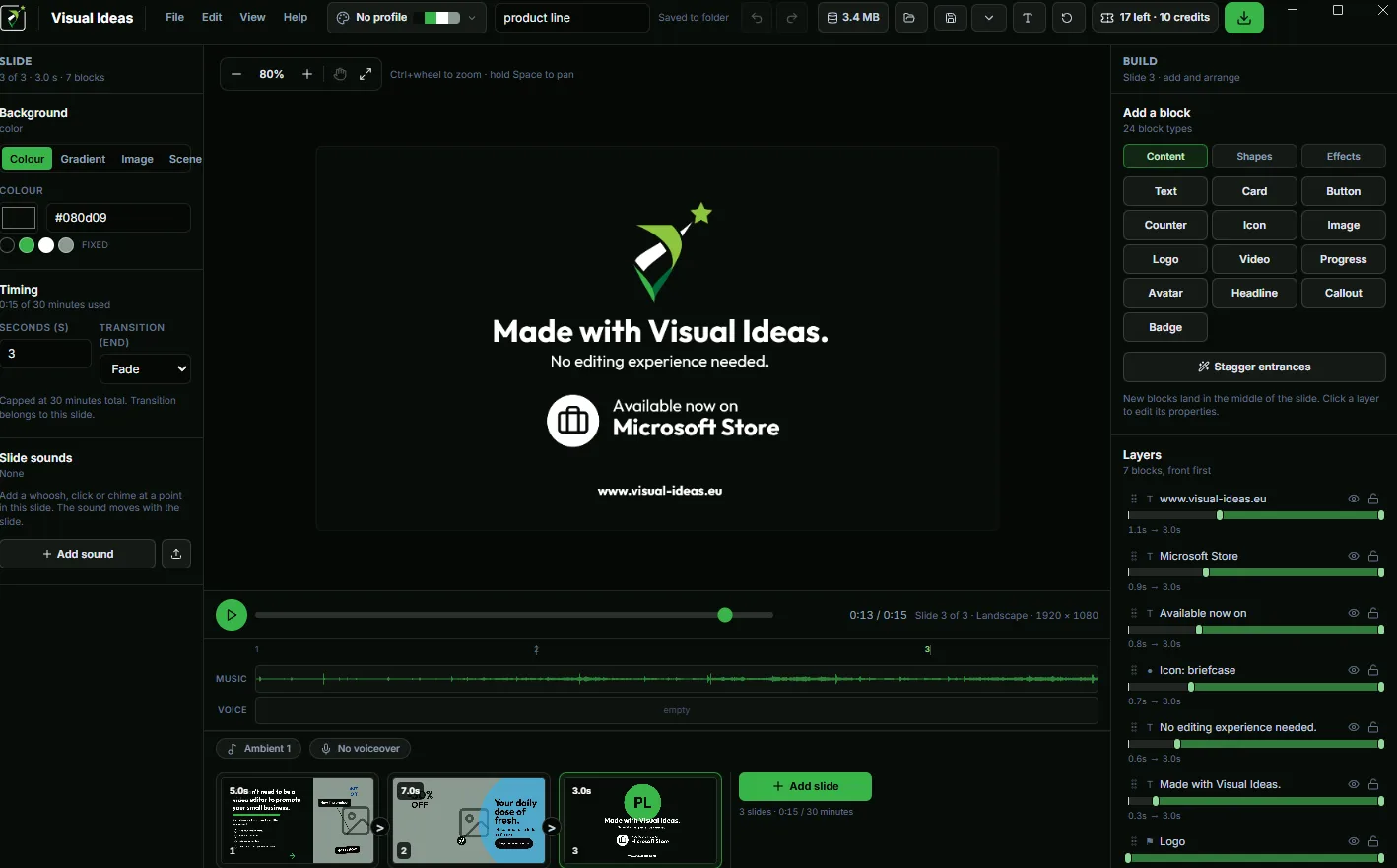Screen dimensions: 1397x868
Task: Click Stagger entrances button
Action: (x=1254, y=367)
